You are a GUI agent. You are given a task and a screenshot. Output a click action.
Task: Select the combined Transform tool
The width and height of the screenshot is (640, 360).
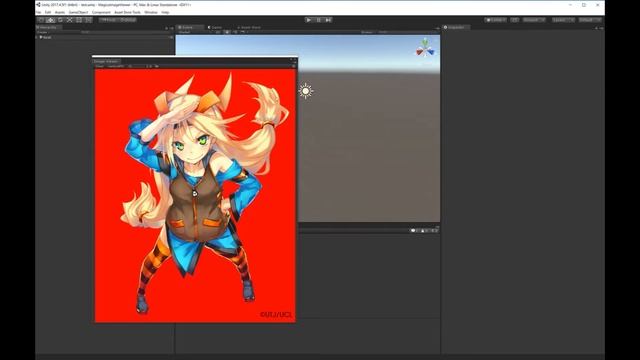tap(88, 20)
